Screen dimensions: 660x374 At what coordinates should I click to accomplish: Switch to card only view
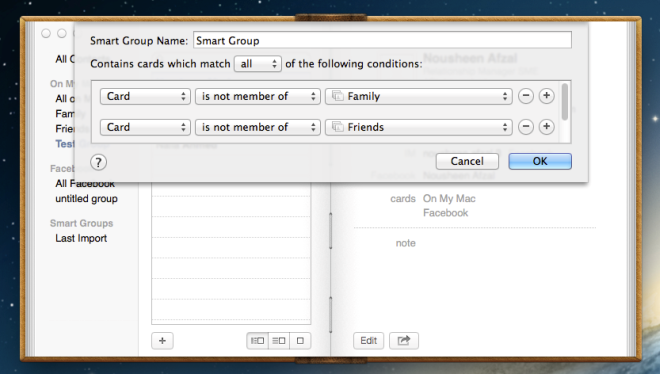(300, 341)
